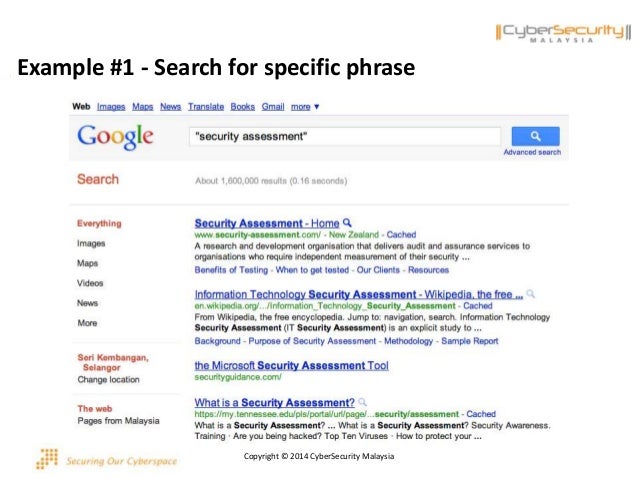
Task: Click the blue magnifier search button
Action: tap(535, 136)
